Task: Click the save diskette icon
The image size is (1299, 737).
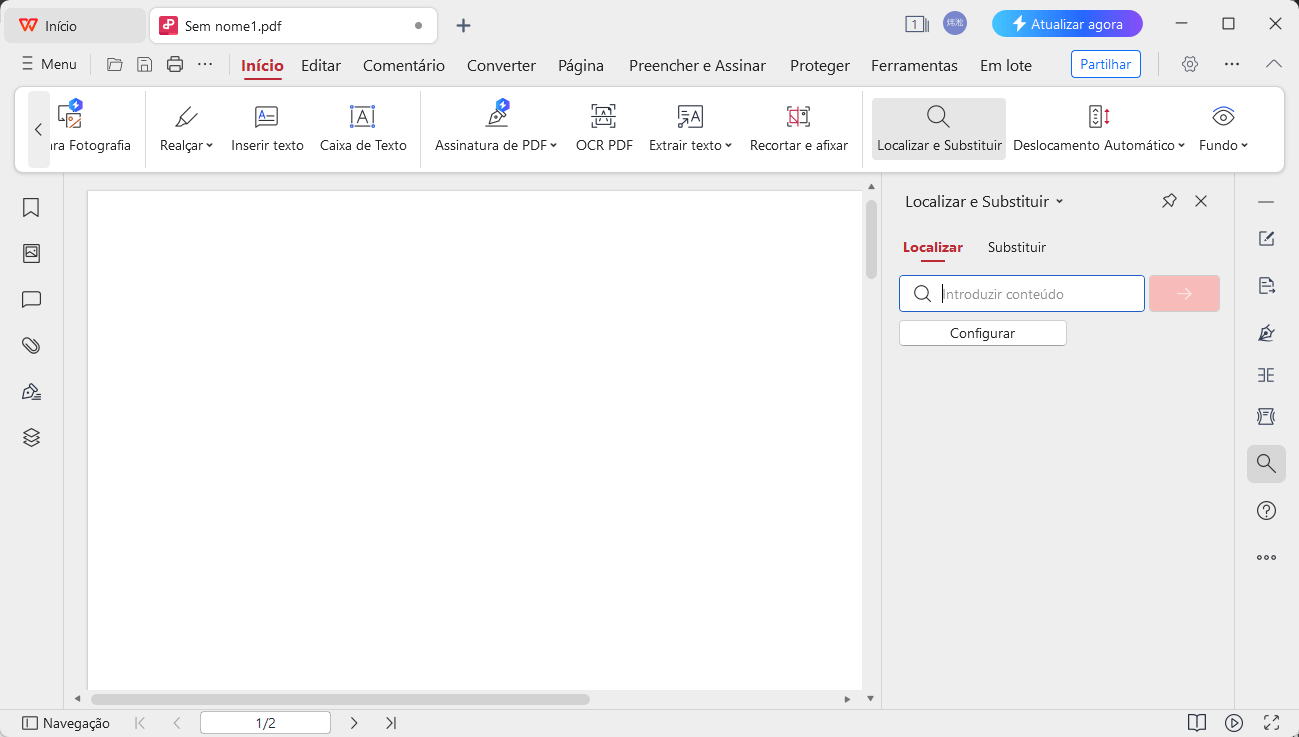Action: 145,65
